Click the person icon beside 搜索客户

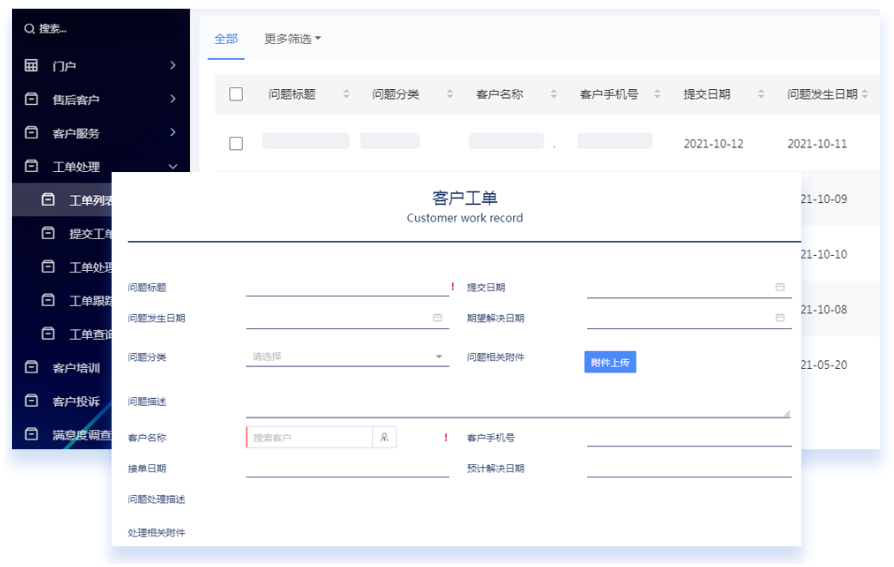coord(384,437)
